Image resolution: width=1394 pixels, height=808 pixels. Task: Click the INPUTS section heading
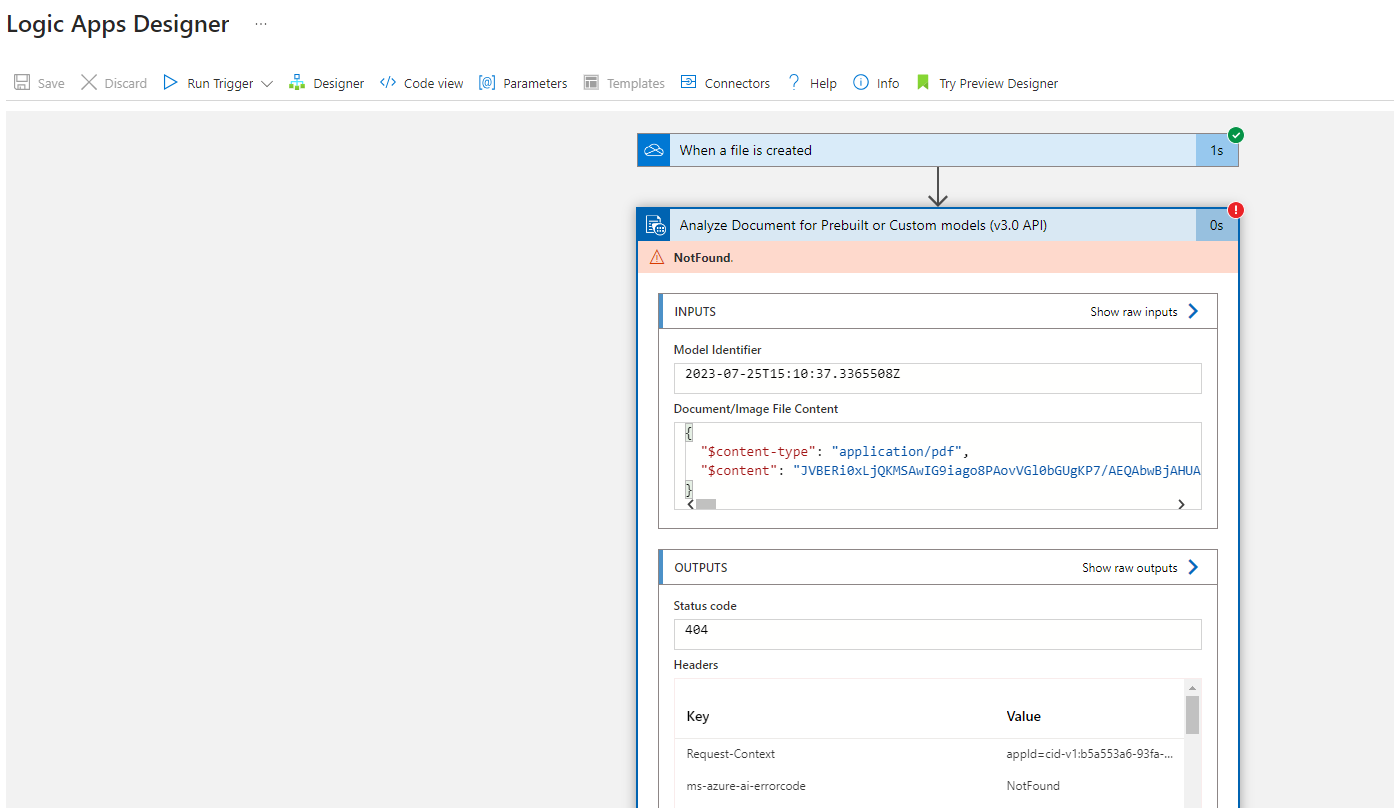695,312
